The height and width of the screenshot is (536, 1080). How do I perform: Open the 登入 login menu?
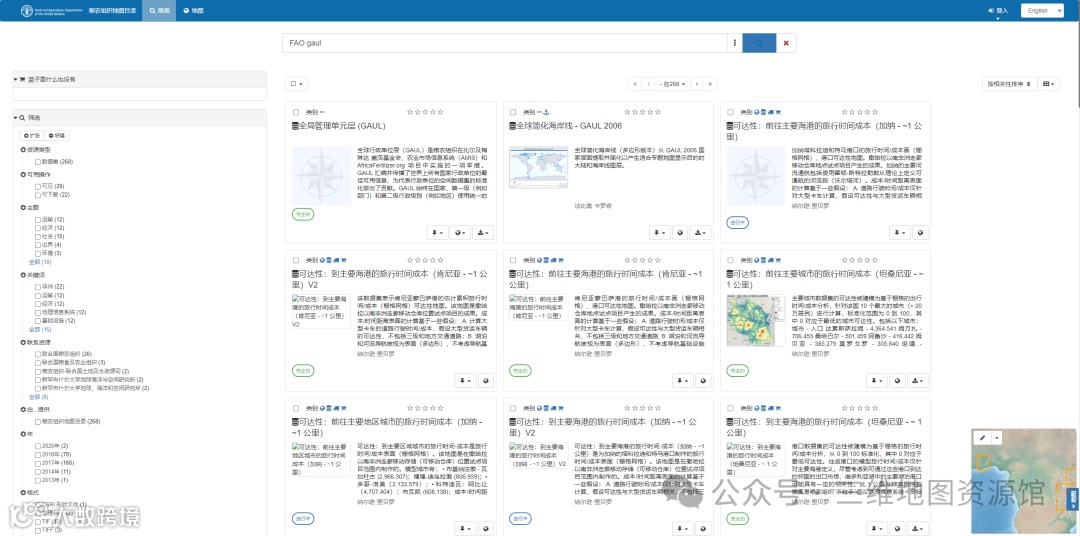pyautogui.click(x=998, y=11)
